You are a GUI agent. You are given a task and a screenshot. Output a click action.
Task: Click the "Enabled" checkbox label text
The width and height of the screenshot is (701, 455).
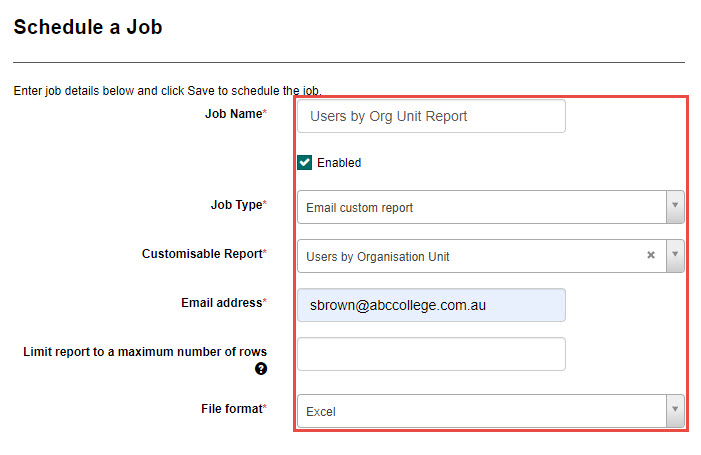(x=339, y=163)
